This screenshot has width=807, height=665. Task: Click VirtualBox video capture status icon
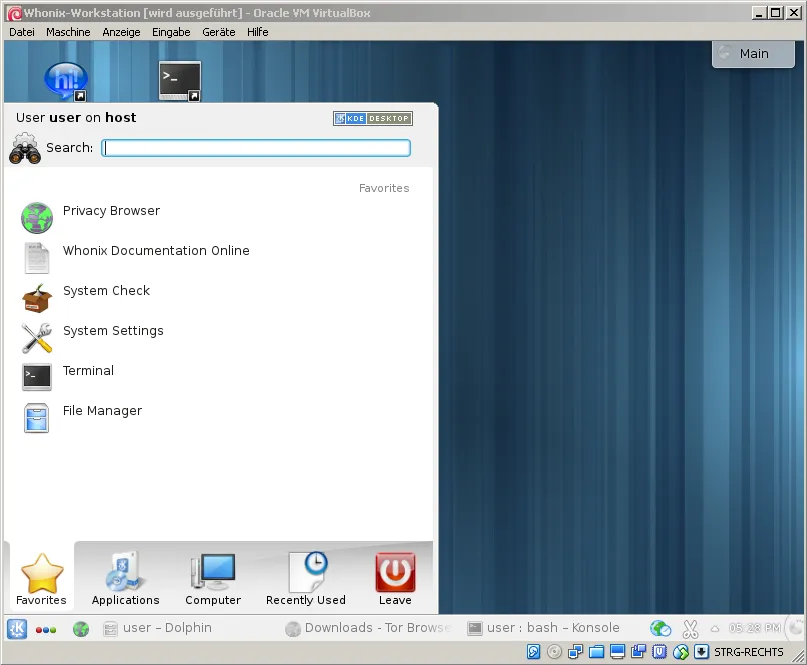pyautogui.click(x=639, y=652)
